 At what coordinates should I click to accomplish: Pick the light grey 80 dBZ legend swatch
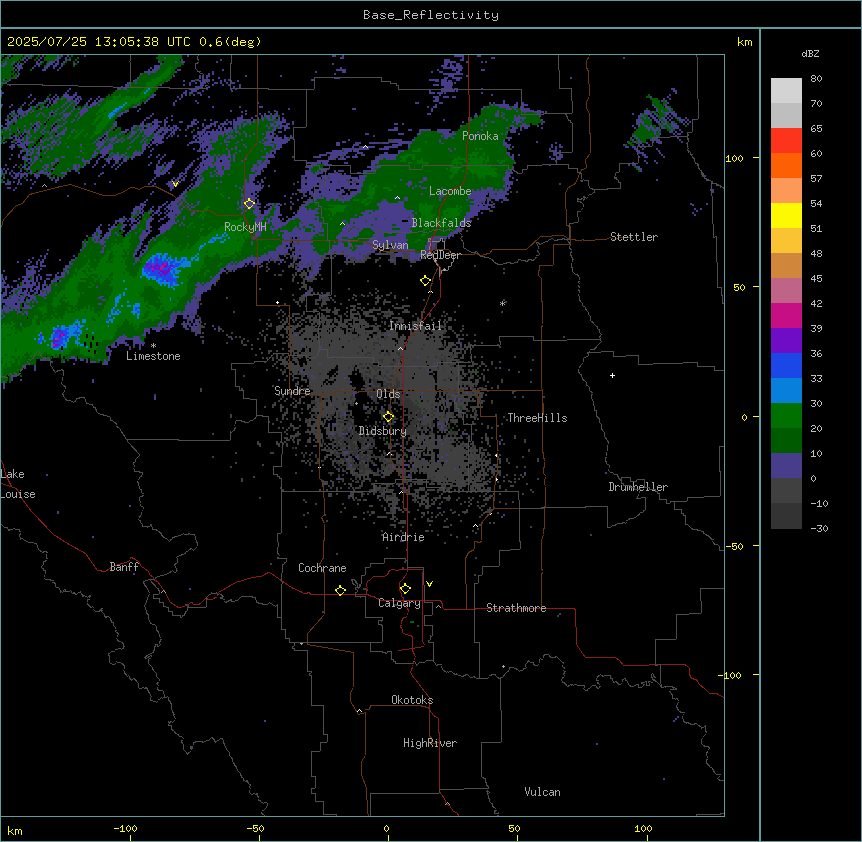click(786, 91)
